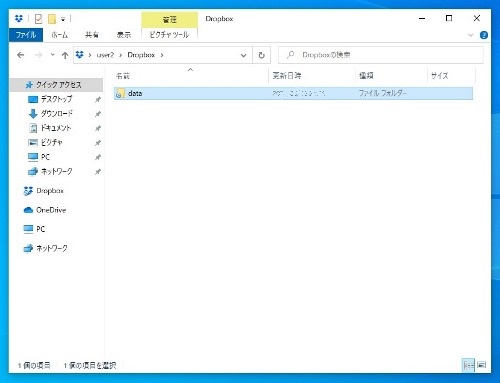Click the pin icon beside デスクトップ
The height and width of the screenshot is (383, 500).
(x=98, y=99)
